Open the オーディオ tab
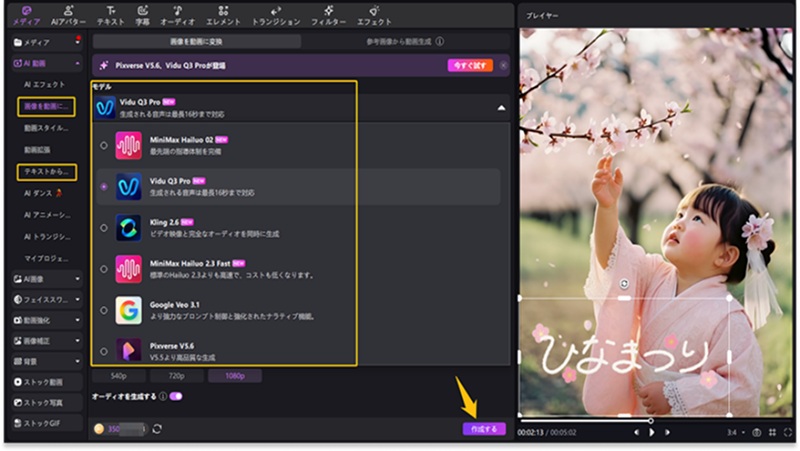 [178, 16]
